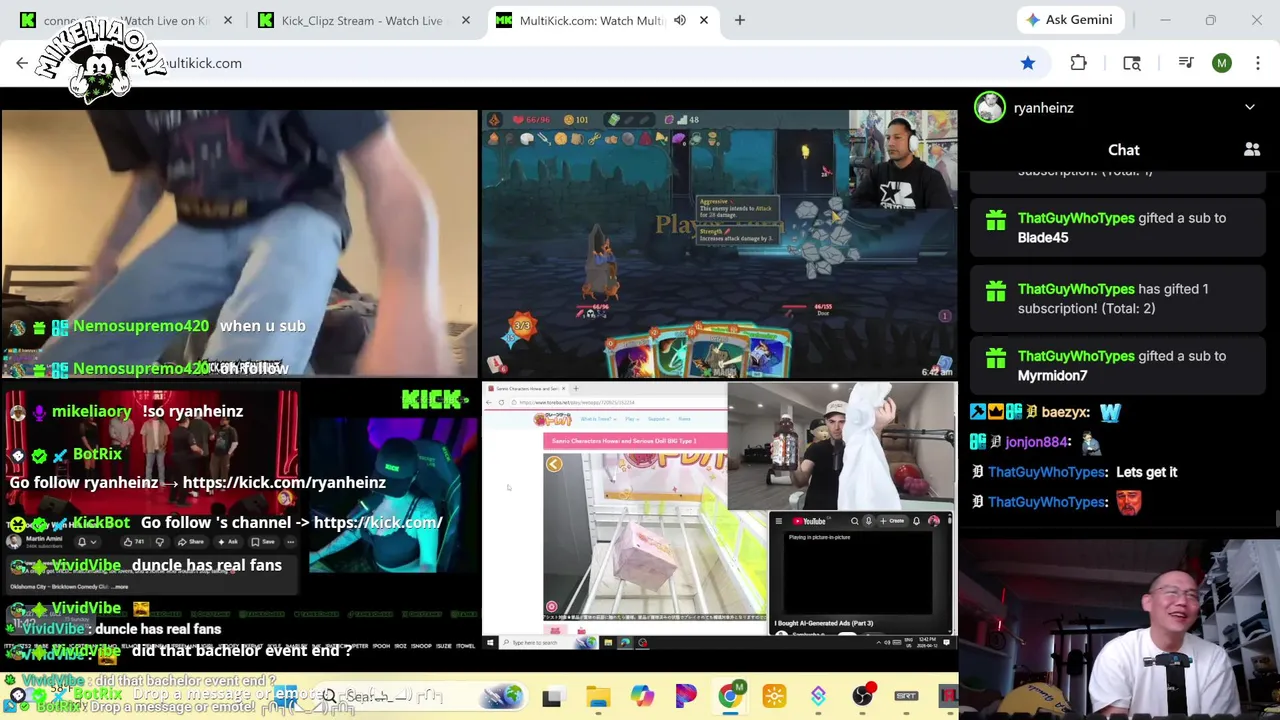Click the Ask Gemini button
This screenshot has width=1280, height=720.
point(1069,20)
